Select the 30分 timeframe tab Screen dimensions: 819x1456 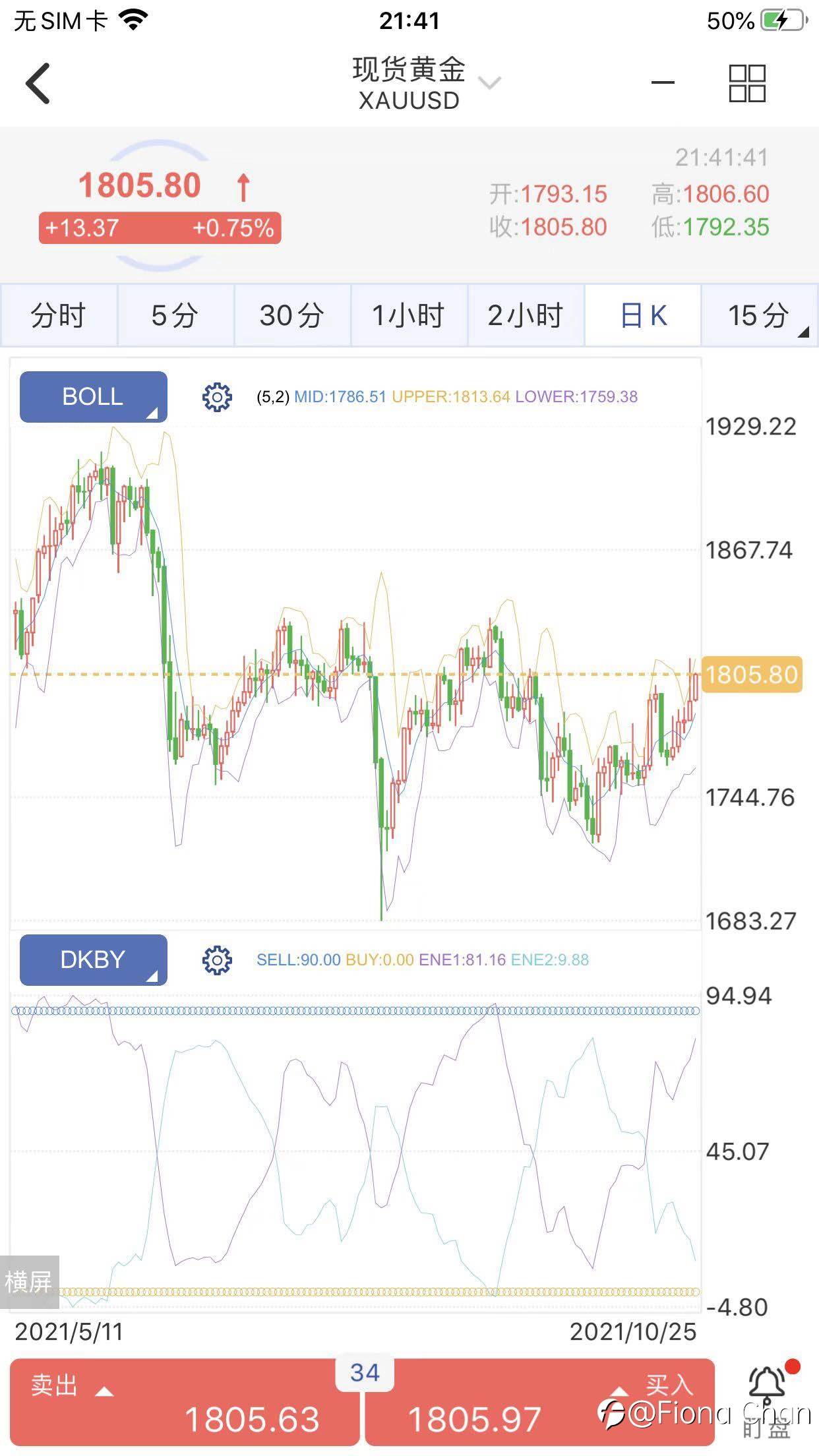pos(292,316)
